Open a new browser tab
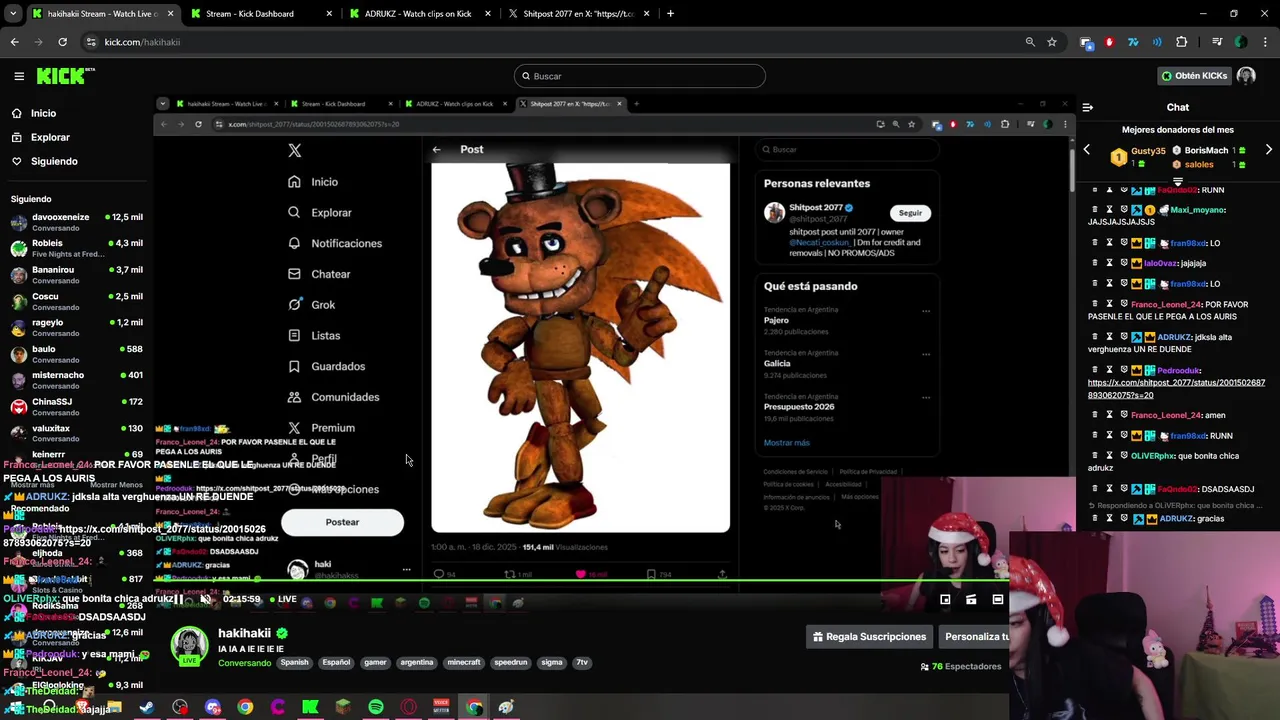1280x720 pixels. click(x=670, y=14)
